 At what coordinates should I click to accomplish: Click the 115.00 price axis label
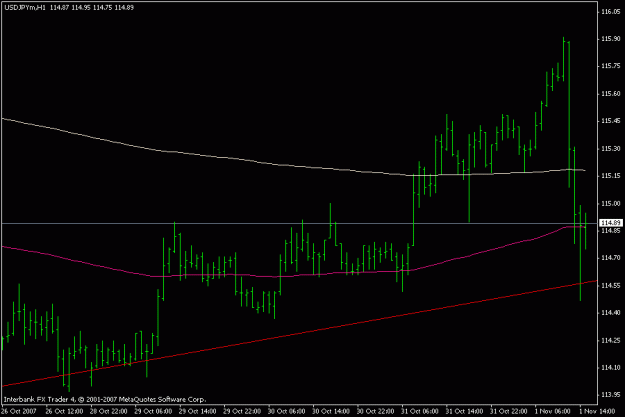point(610,204)
